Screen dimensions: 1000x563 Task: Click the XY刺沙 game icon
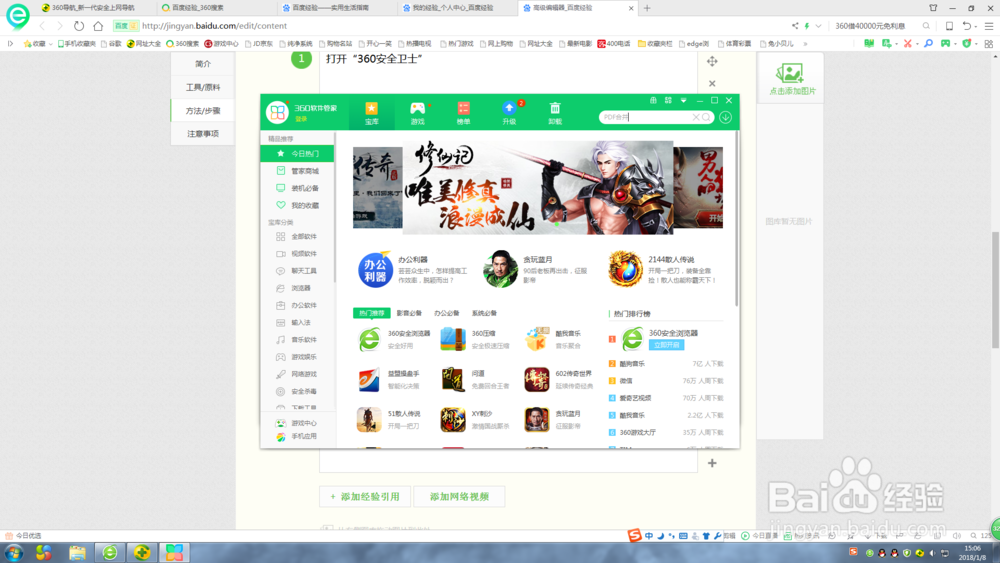click(453, 420)
